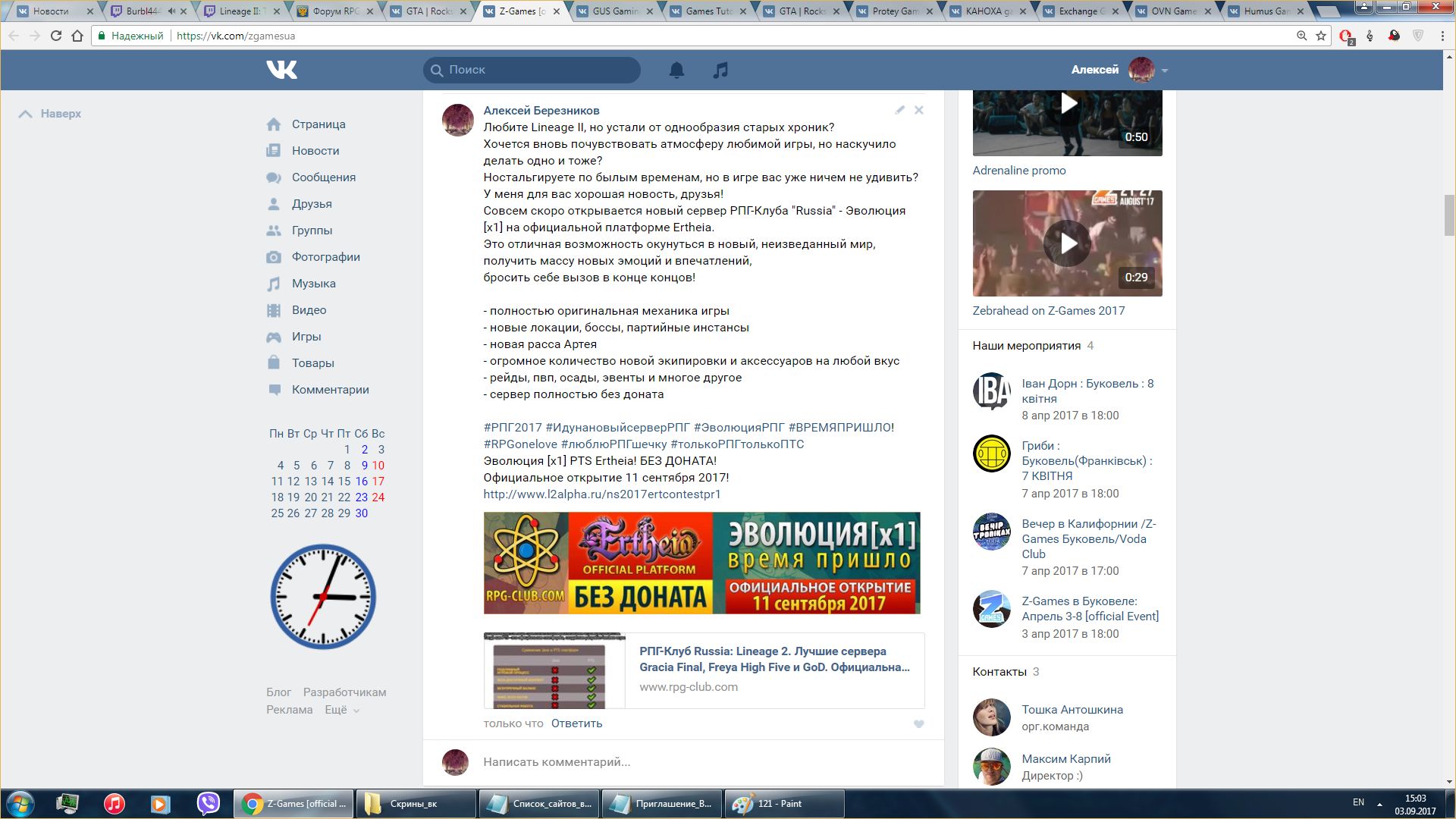The image size is (1456, 819).
Task: Click hashtag #RPGonelove
Action: click(x=520, y=444)
